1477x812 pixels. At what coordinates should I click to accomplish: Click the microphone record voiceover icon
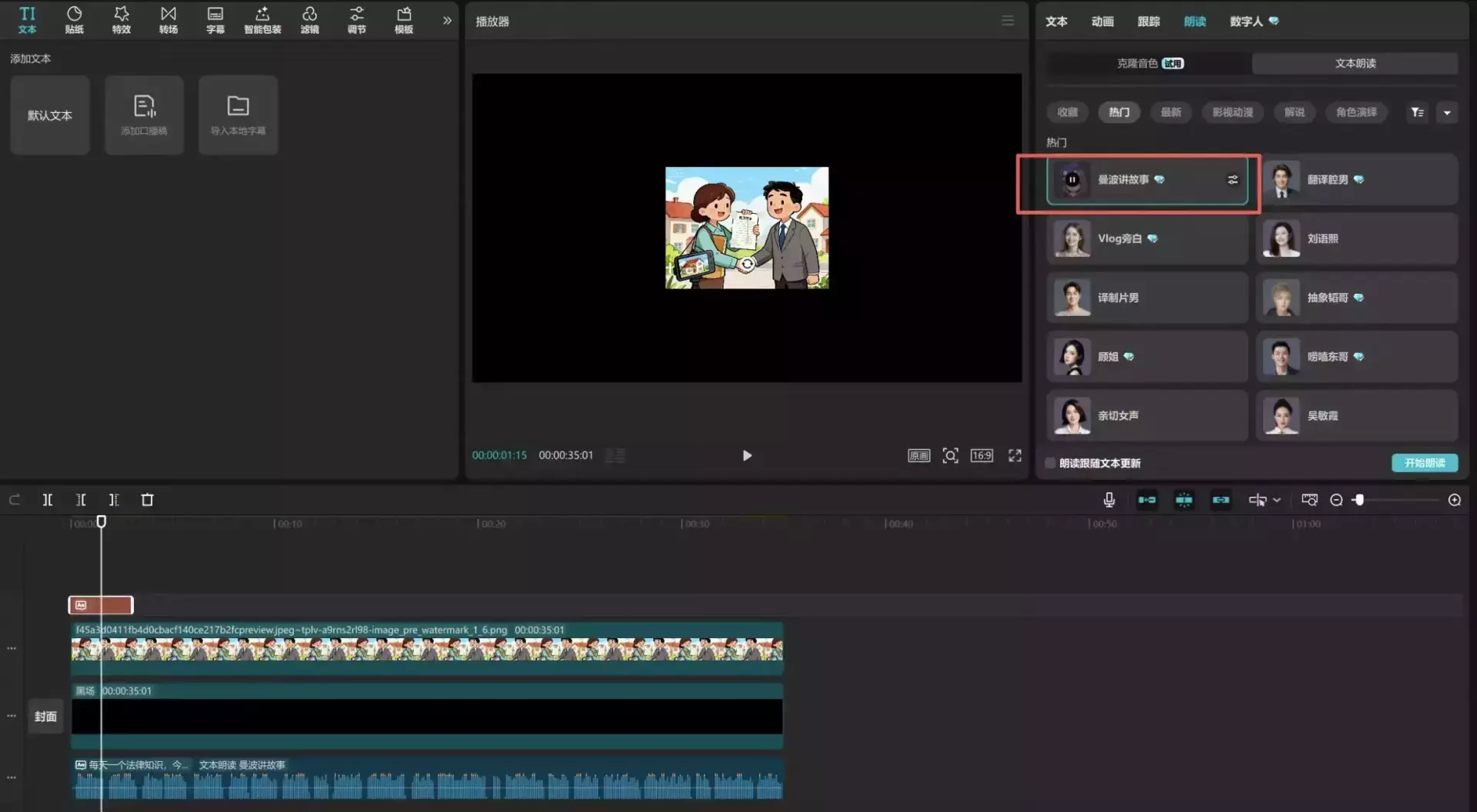(1109, 500)
